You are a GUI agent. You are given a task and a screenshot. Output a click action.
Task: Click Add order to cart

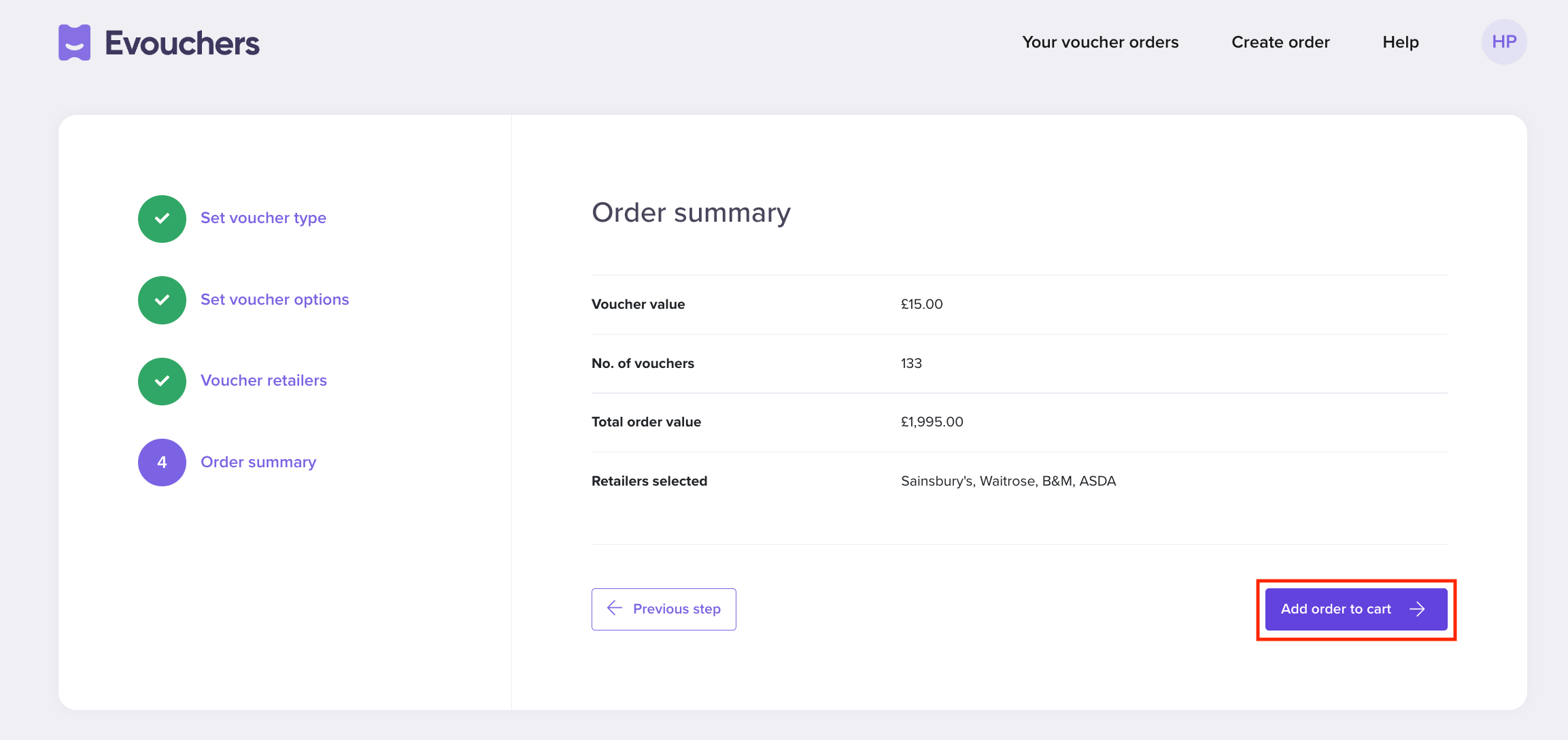point(1356,609)
